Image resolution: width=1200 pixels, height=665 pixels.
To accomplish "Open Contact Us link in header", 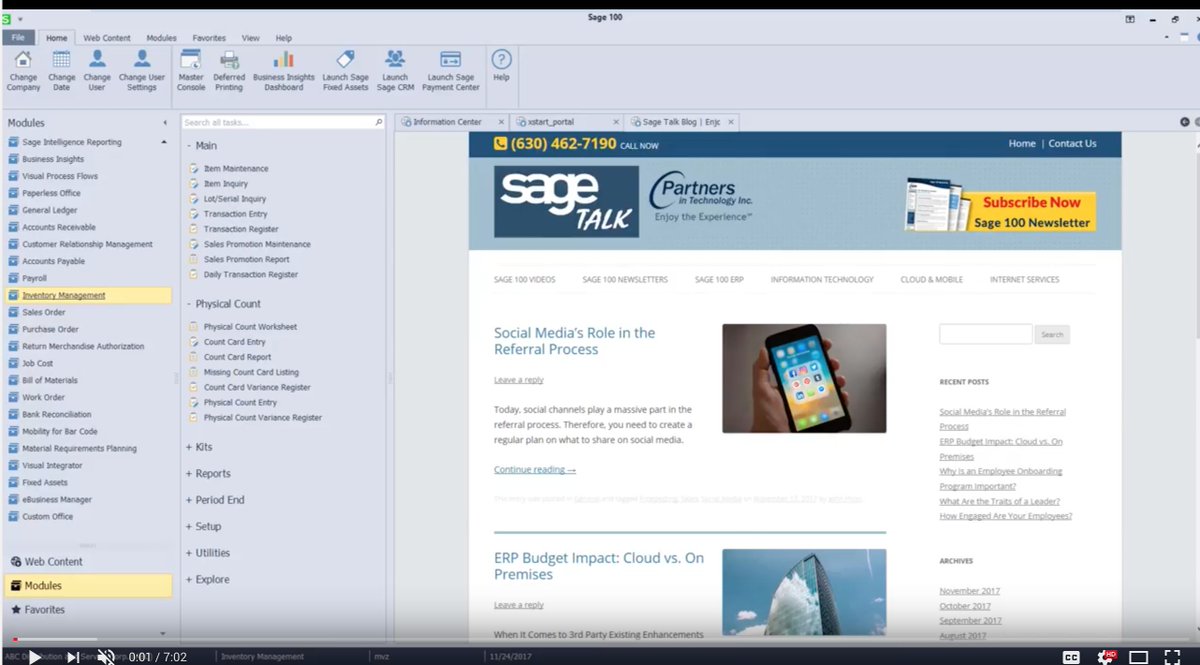I will [x=1072, y=144].
